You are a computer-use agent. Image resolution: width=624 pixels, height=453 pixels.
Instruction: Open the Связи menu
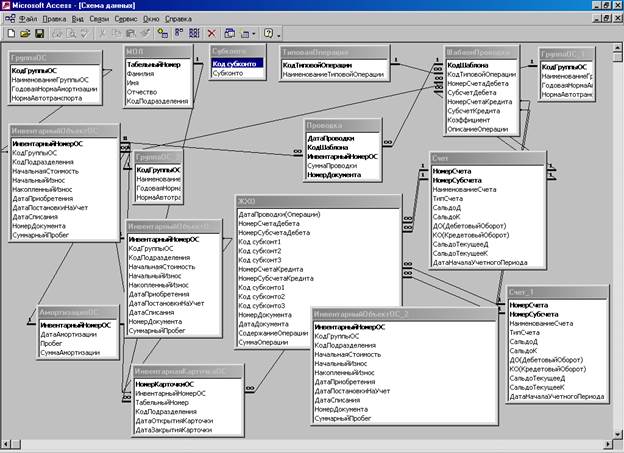[99, 19]
